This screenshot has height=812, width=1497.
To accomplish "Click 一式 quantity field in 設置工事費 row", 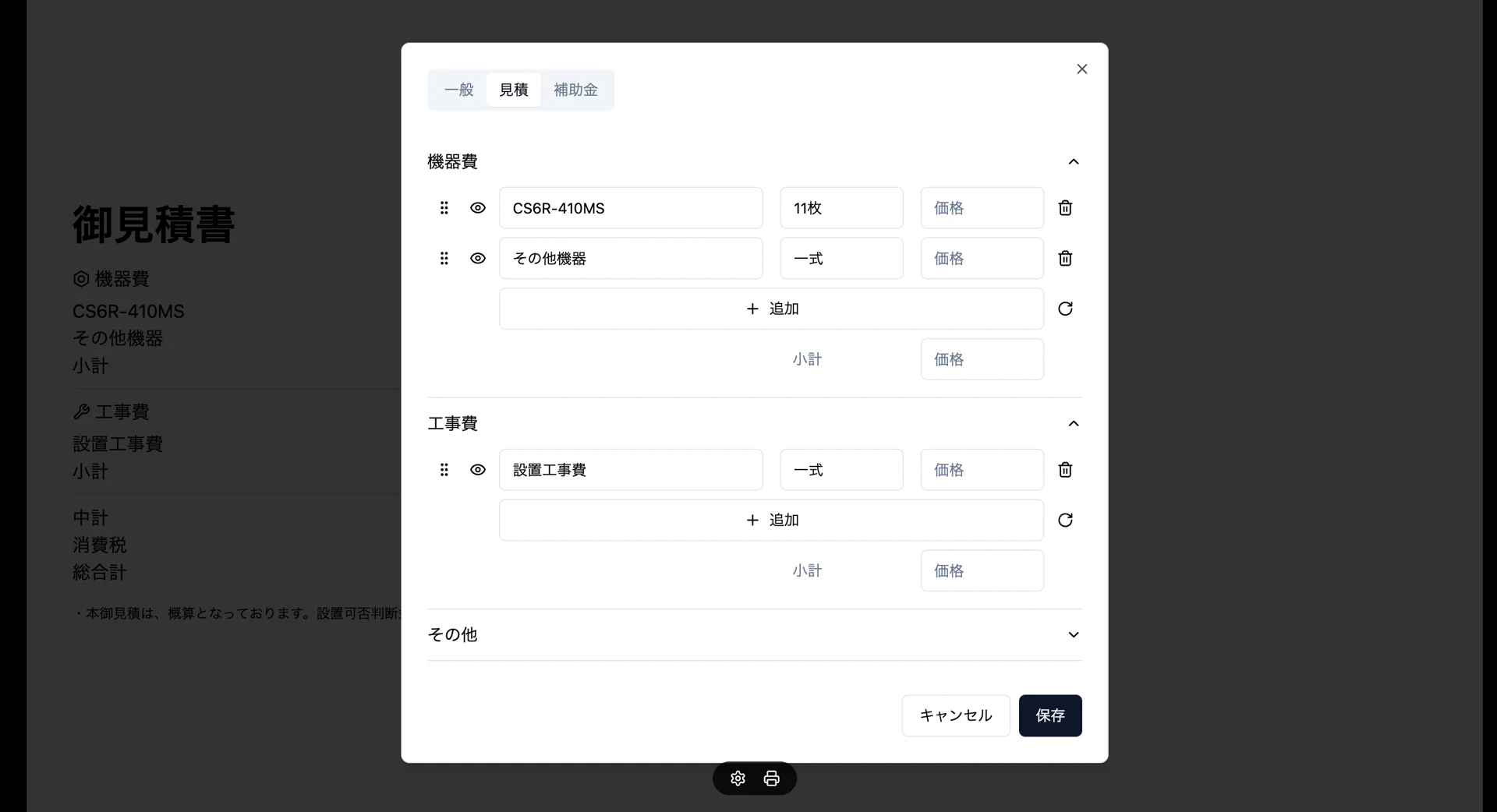I will tap(842, 470).
